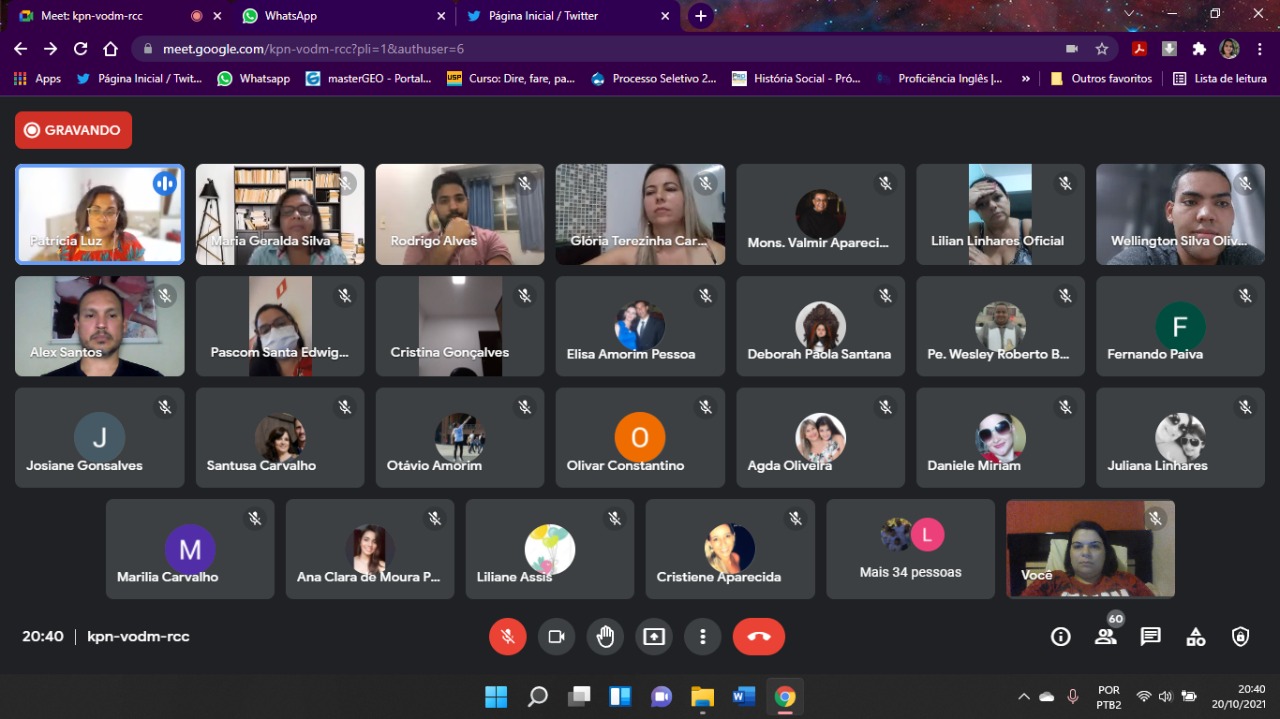Open more options three-dot menu

click(703, 637)
